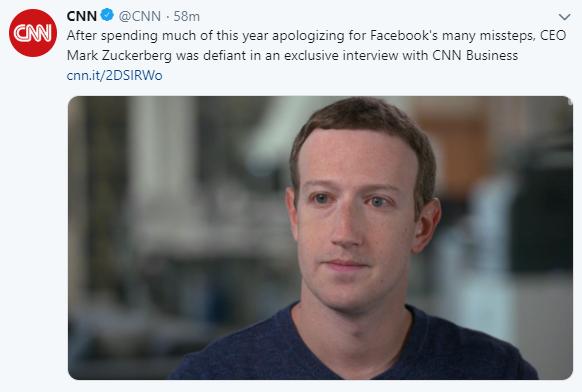582x392 pixels.
Task: Open the 58m timestamp permalink
Action: pyautogui.click(x=186, y=16)
